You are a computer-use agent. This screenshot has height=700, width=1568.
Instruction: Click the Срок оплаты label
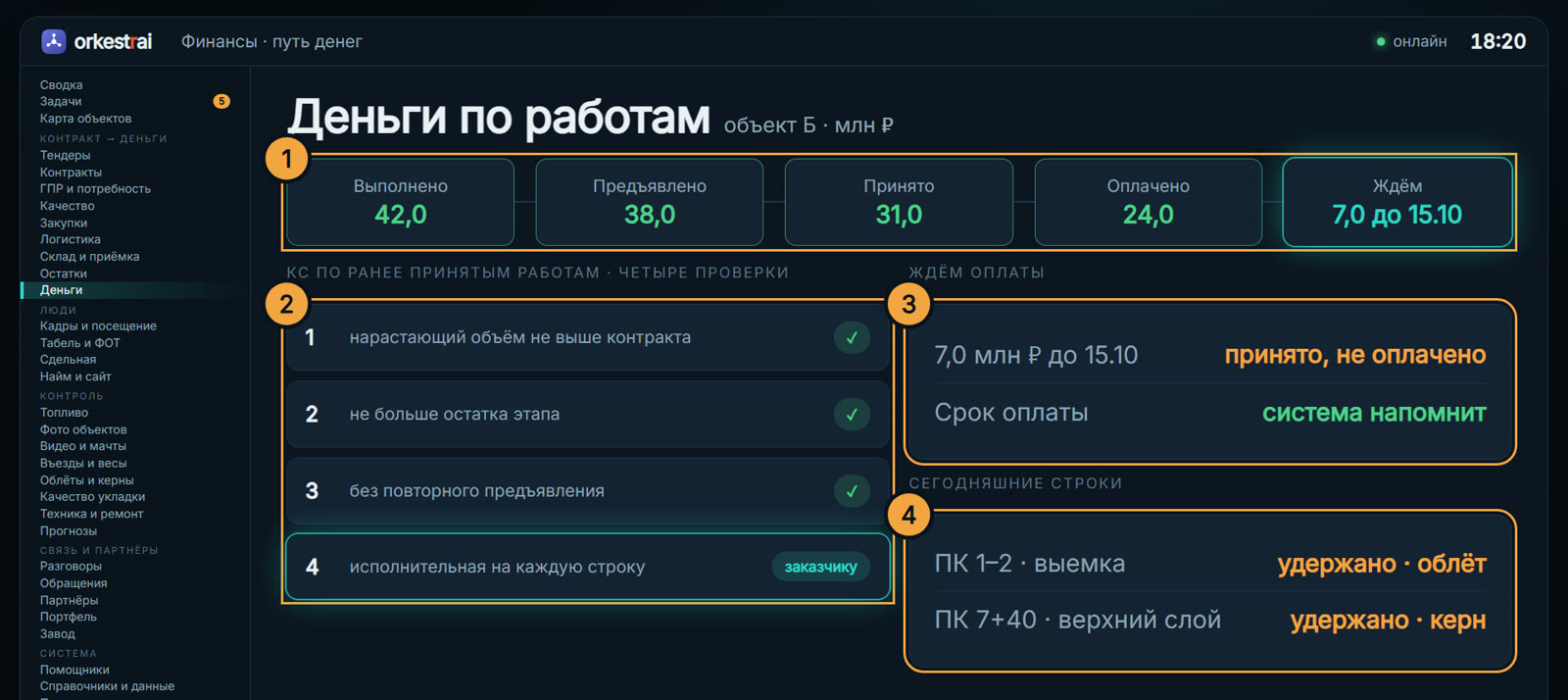pyautogui.click(x=1011, y=413)
